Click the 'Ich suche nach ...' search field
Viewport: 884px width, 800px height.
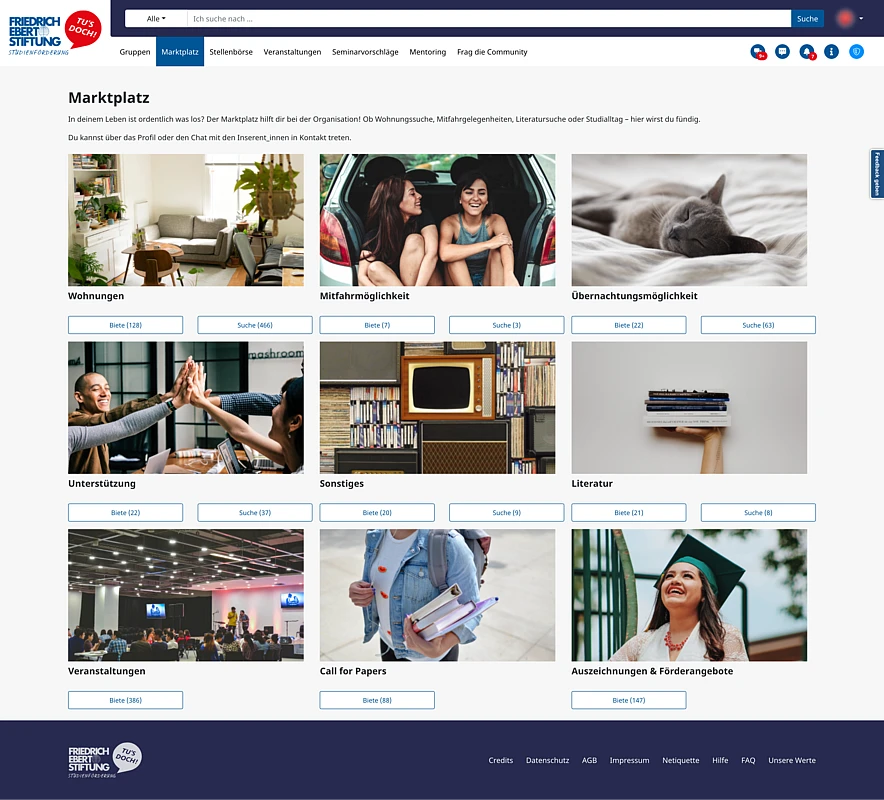489,19
